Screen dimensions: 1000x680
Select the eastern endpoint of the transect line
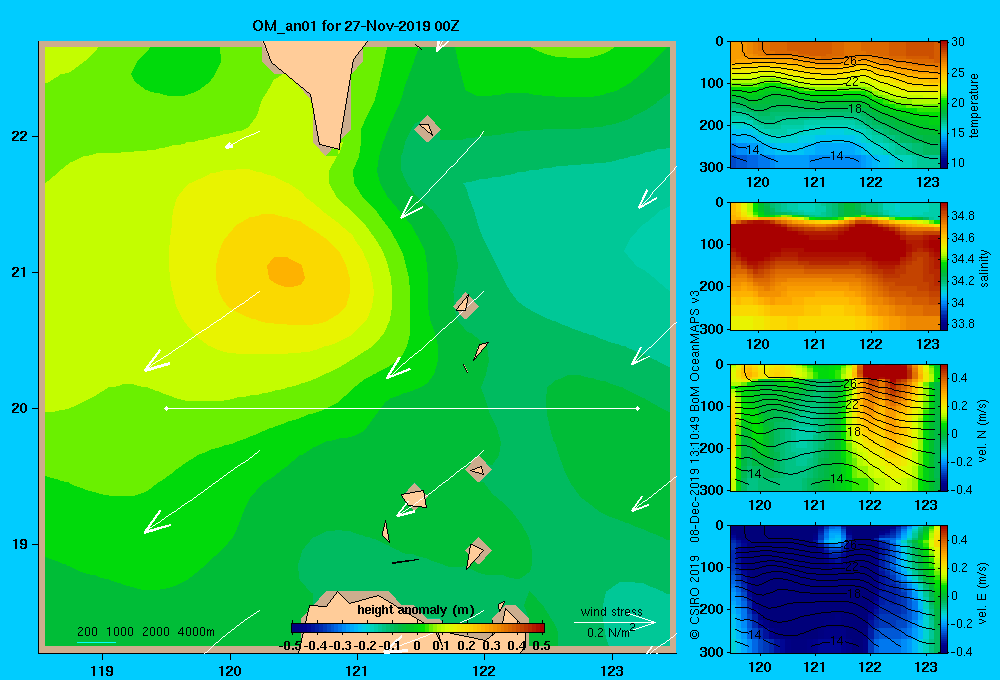[638, 408]
